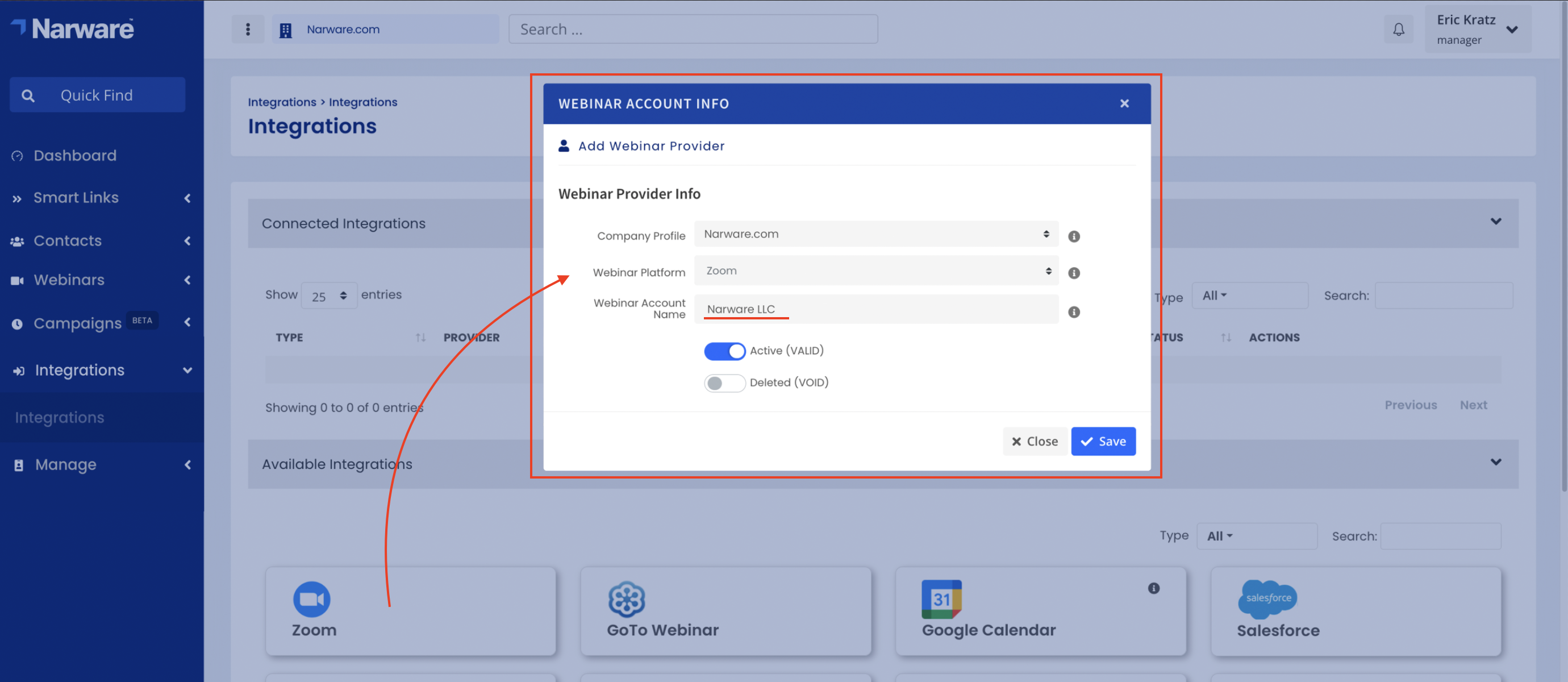Click the GoTo Webinar flower icon
Viewport: 1568px width, 682px height.
(x=626, y=599)
